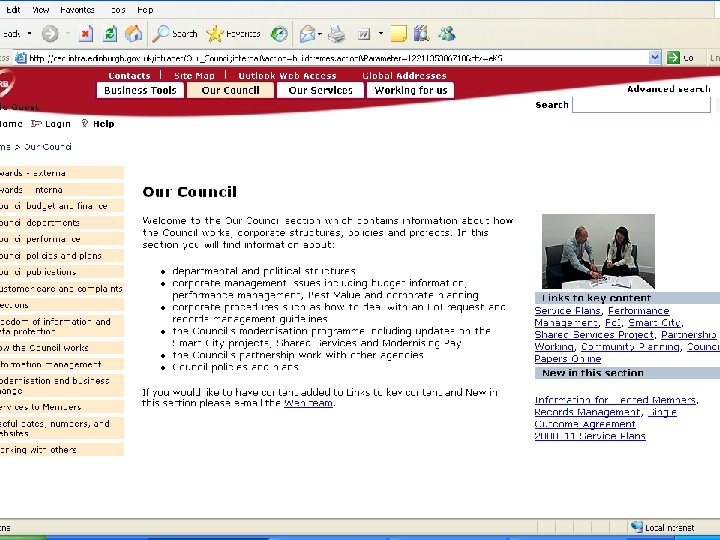Click inside the Search text field
Image resolution: width=720 pixels, height=540 pixels.
click(x=641, y=105)
